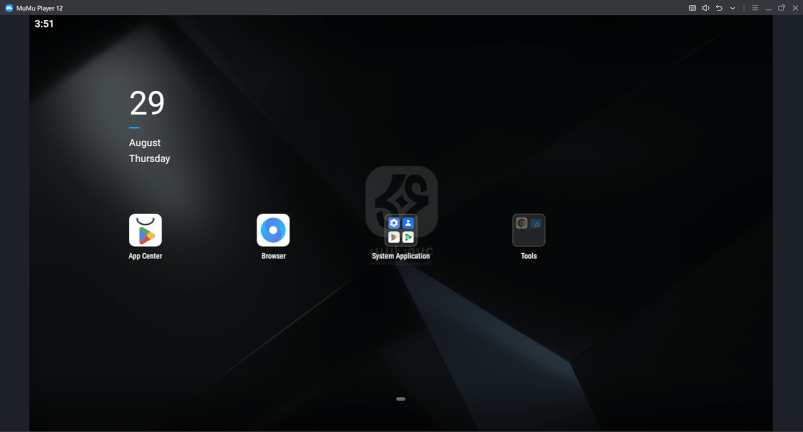This screenshot has height=432, width=803.
Task: Mute sound with the speaker icon
Action: [x=705, y=8]
